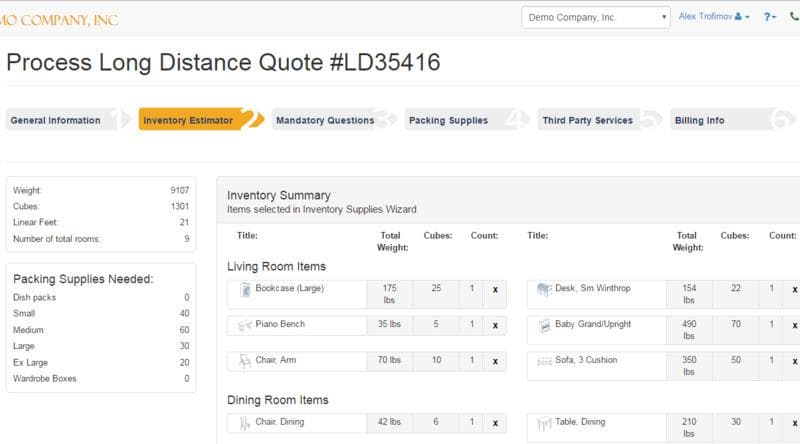
Task: Click the Desk, Sm Winthrop item icon
Action: tap(544, 289)
